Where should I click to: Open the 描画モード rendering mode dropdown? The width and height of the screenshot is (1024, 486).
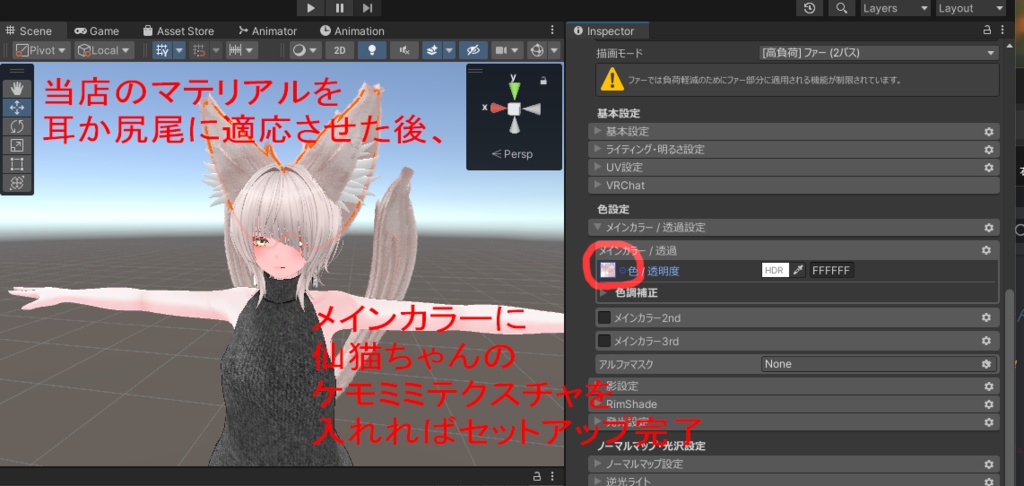click(878, 52)
